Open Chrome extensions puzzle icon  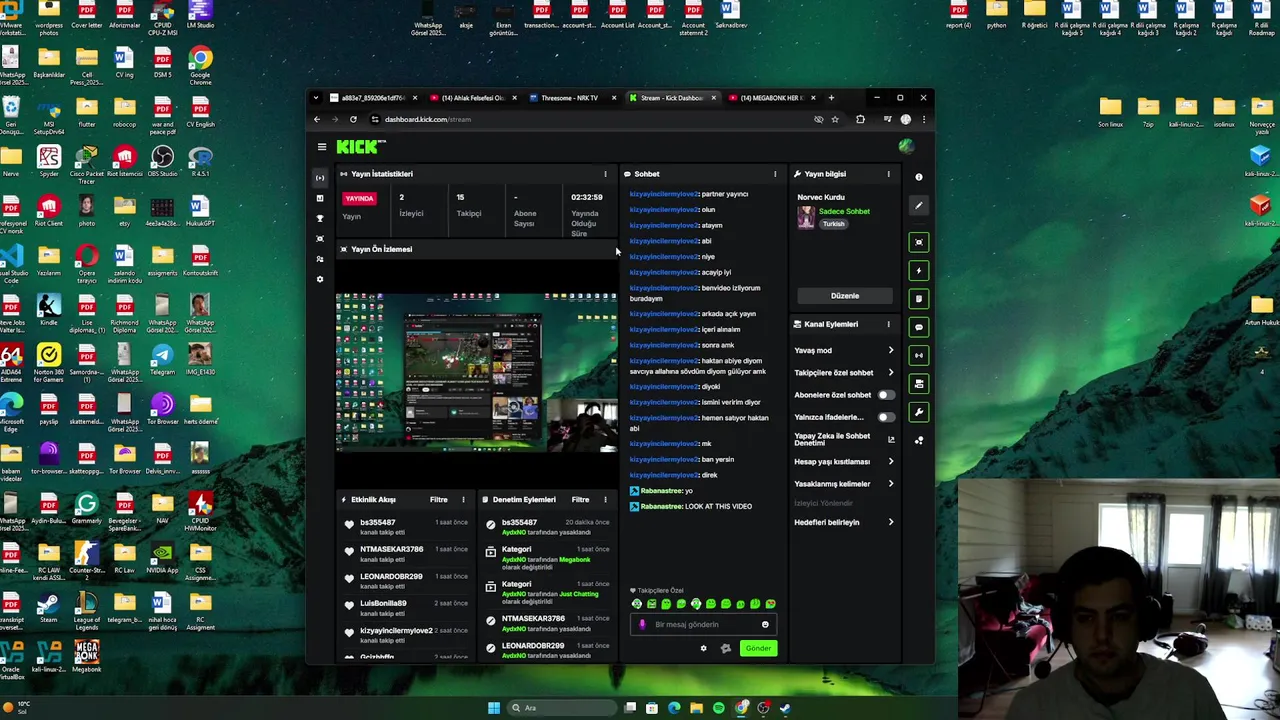(860, 119)
